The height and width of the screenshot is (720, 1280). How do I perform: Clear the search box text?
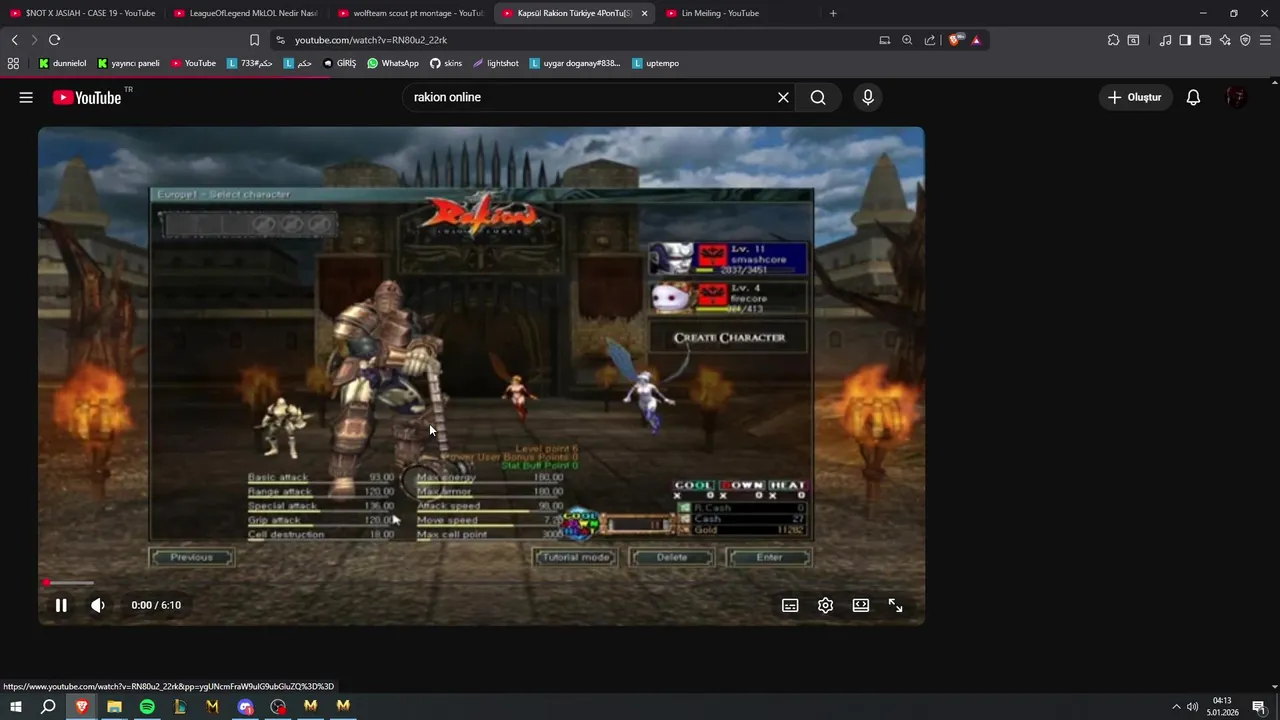pyautogui.click(x=783, y=97)
